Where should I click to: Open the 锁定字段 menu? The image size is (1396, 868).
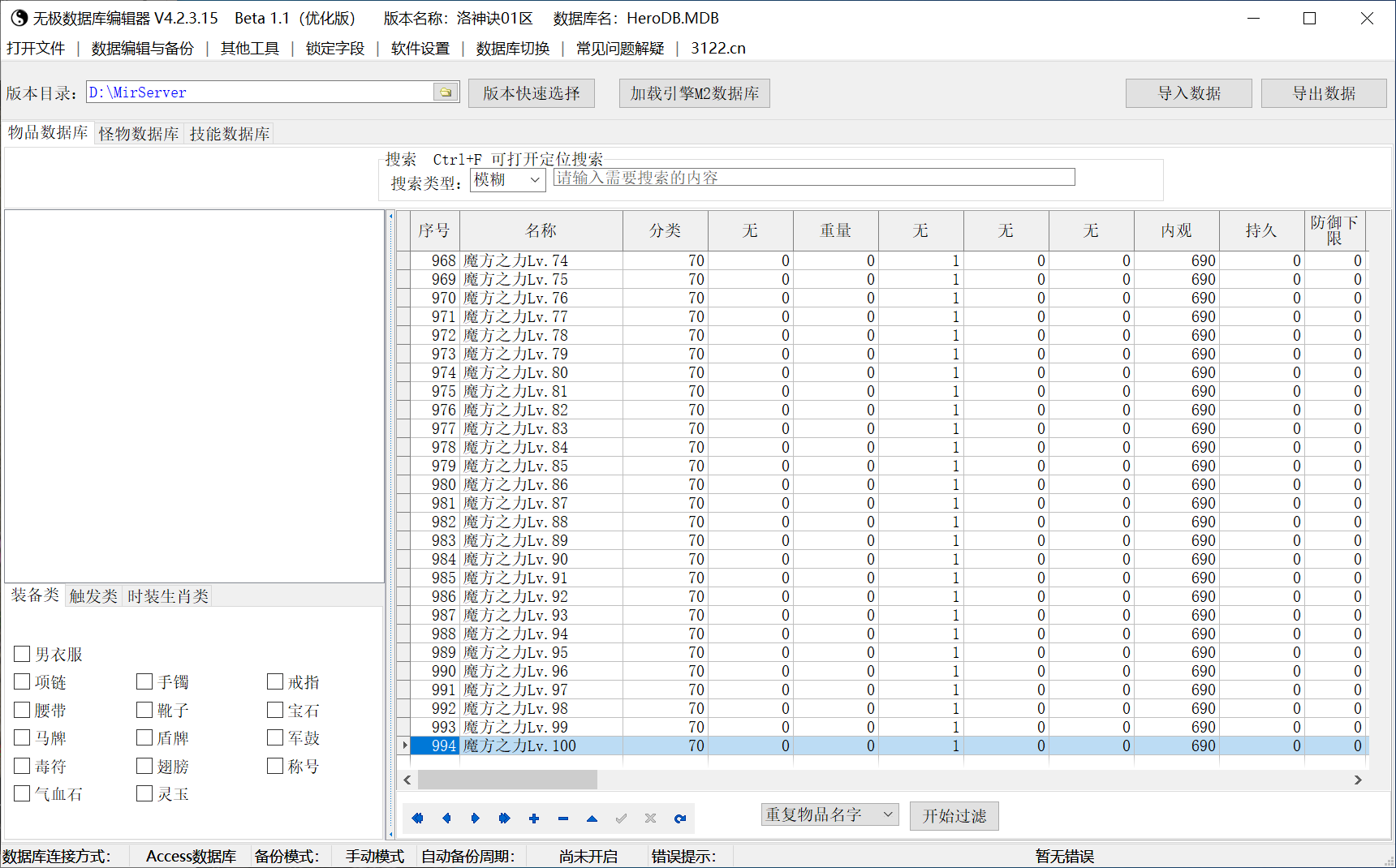click(335, 48)
